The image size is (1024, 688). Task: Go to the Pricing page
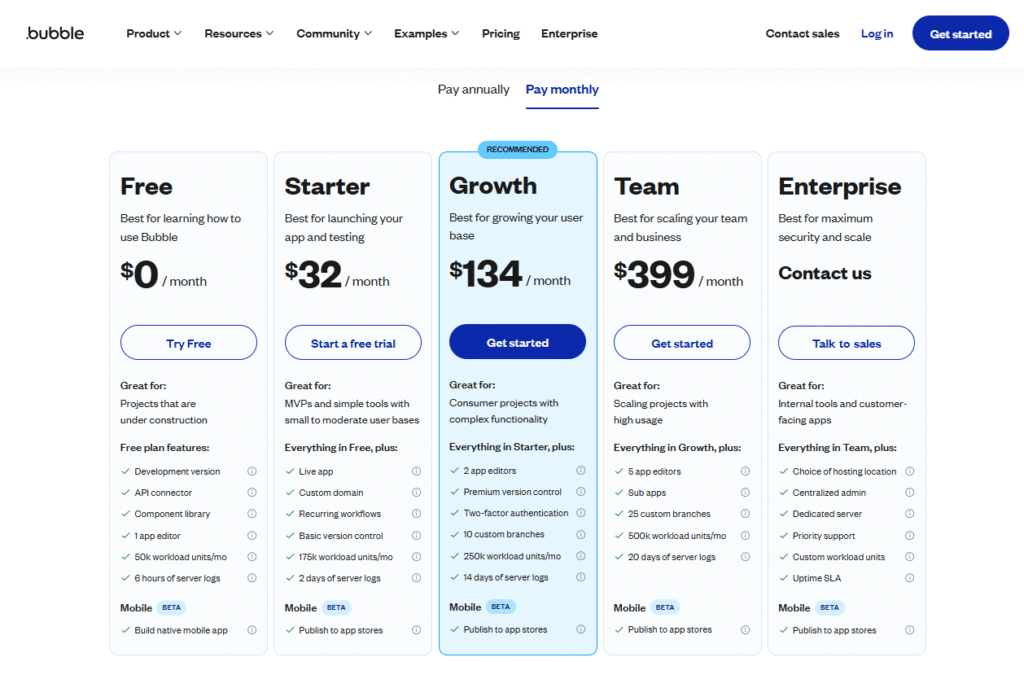(x=501, y=33)
